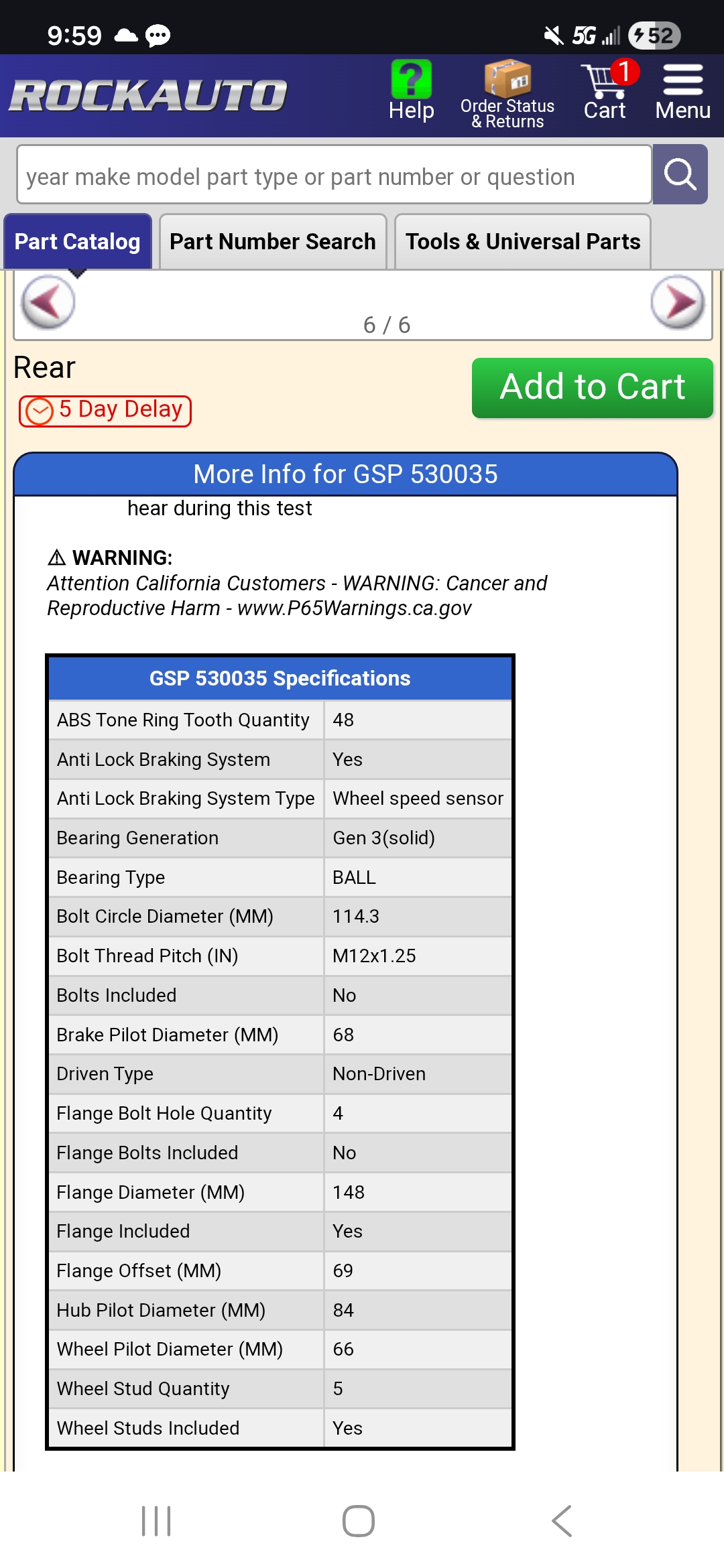Click the Non-Driven value
Image resolution: width=724 pixels, height=1568 pixels.
[379, 1073]
